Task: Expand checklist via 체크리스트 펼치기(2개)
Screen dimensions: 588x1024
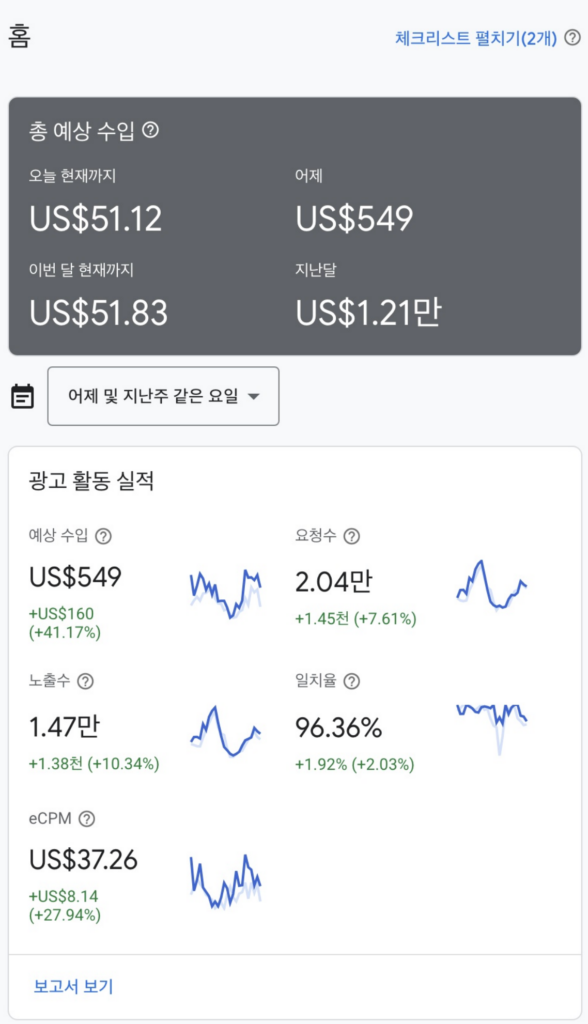Action: point(476,38)
